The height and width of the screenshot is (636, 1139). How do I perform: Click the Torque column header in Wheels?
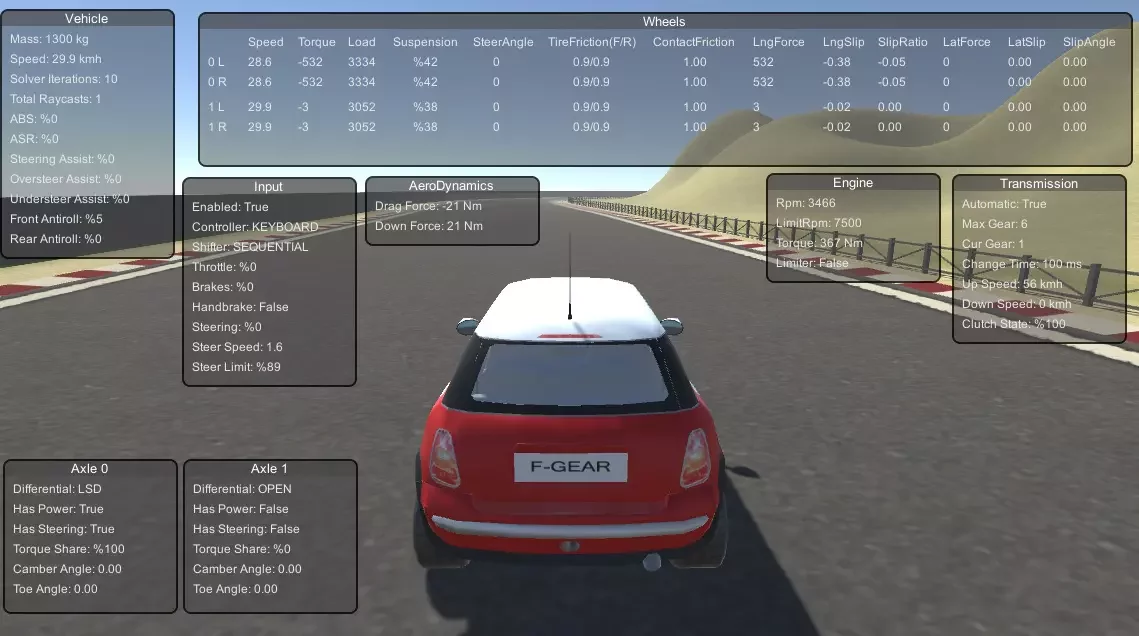(317, 42)
